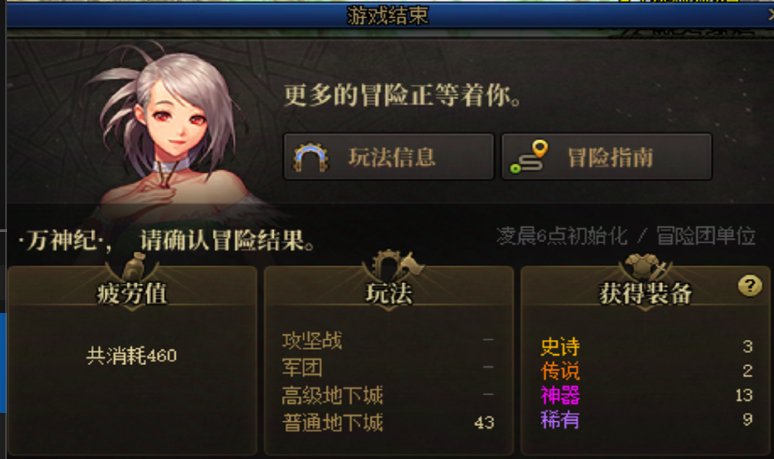Click the 军团 row
This screenshot has width=774, height=459.
[388, 368]
